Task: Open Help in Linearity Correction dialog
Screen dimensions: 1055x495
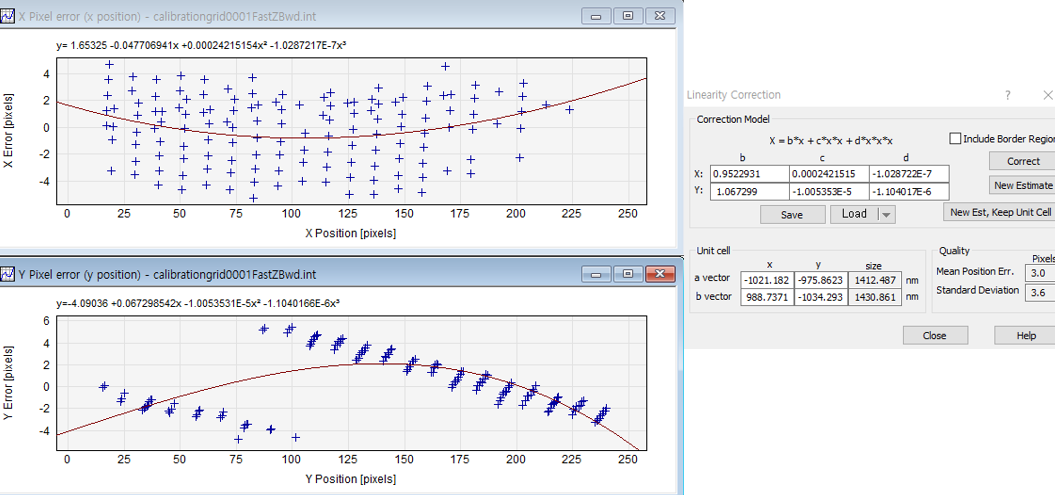Action: (x=1025, y=336)
